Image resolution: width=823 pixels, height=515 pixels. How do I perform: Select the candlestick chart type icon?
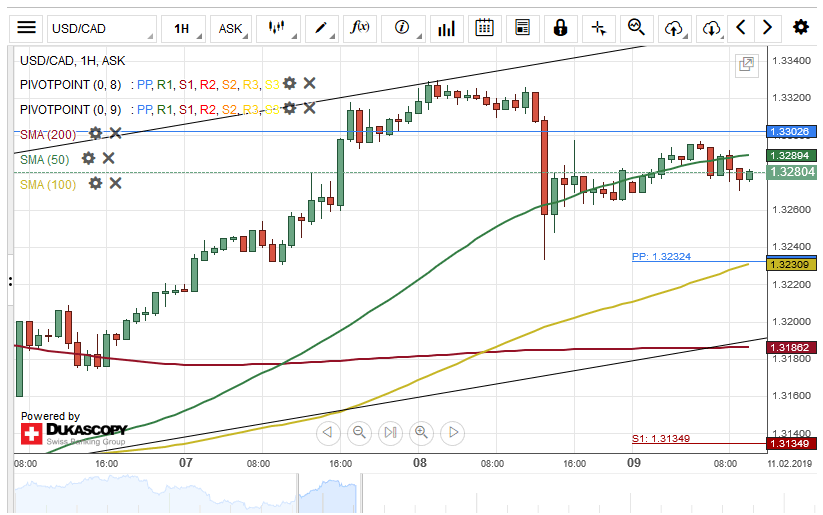pos(277,28)
